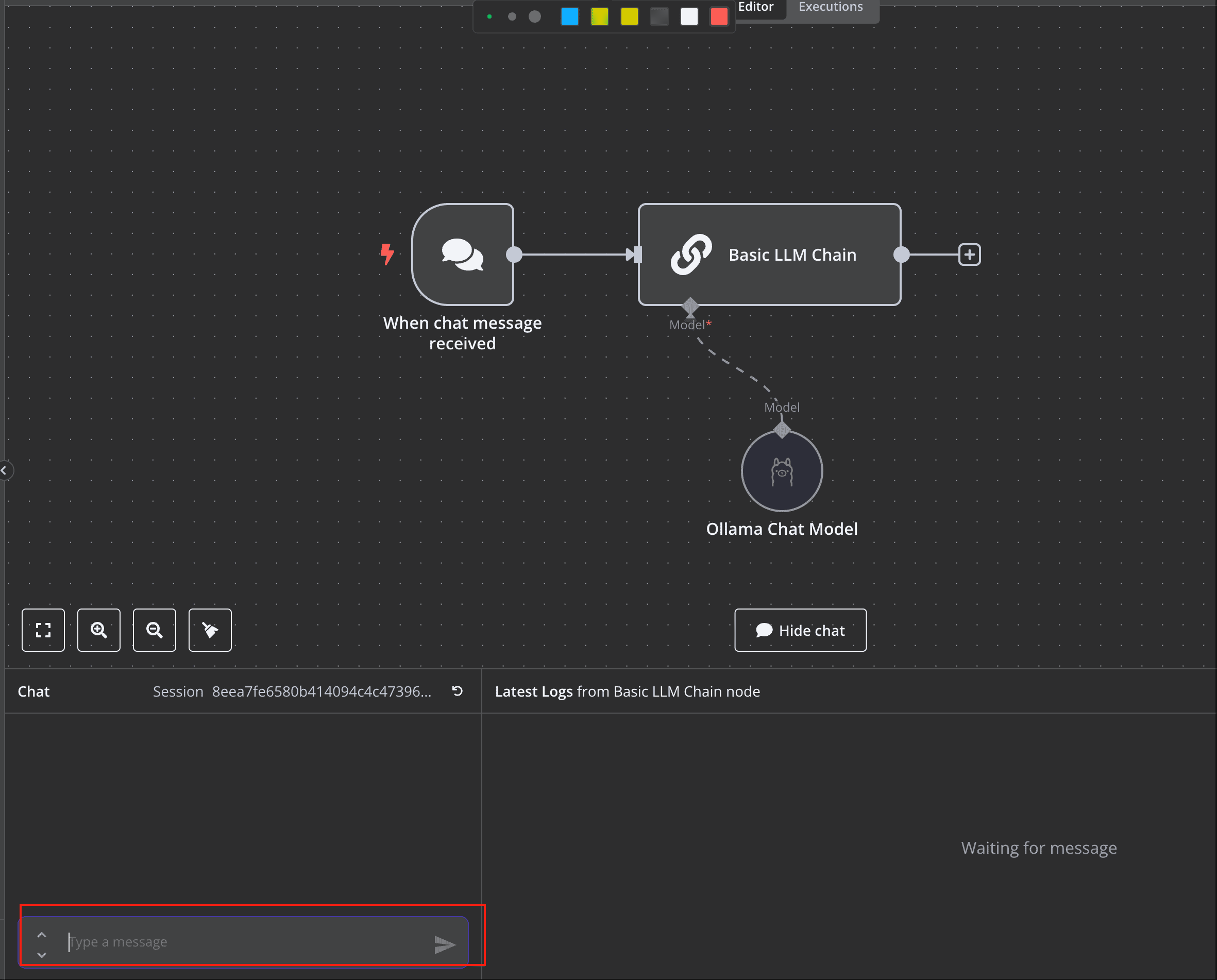Image resolution: width=1217 pixels, height=980 pixels.
Task: Select the smallest brush size dot
Action: tap(489, 17)
